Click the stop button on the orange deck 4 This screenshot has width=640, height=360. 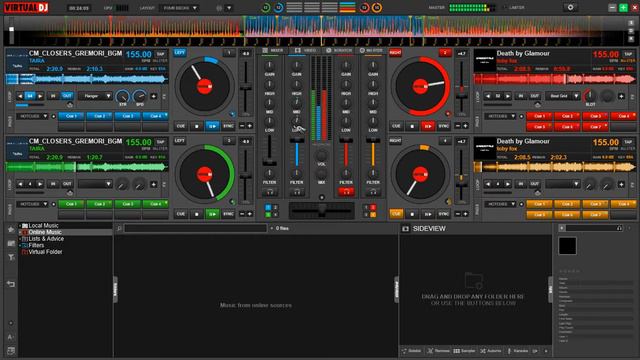click(x=412, y=214)
